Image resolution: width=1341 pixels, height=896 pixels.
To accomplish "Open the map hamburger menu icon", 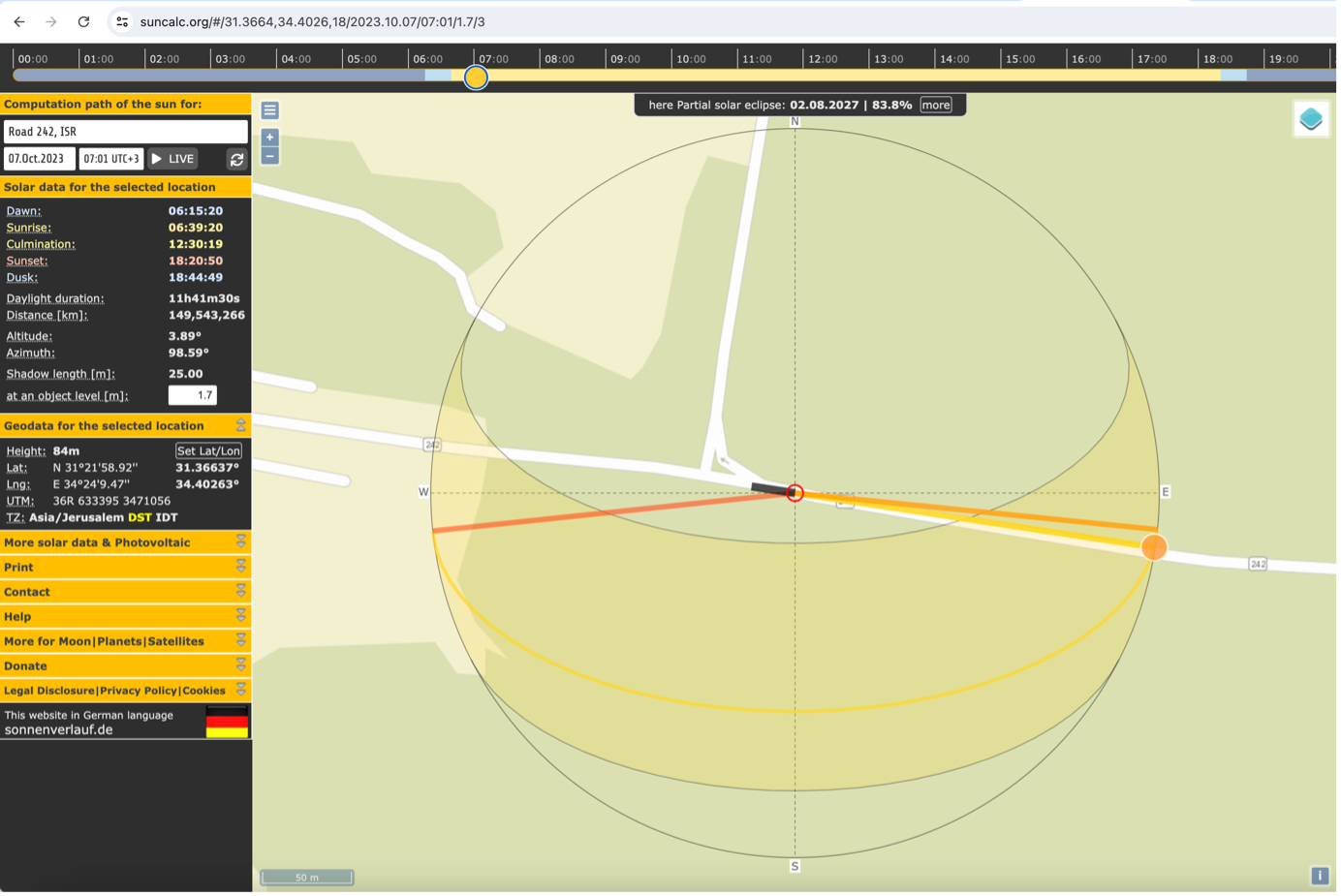I will [x=268, y=110].
